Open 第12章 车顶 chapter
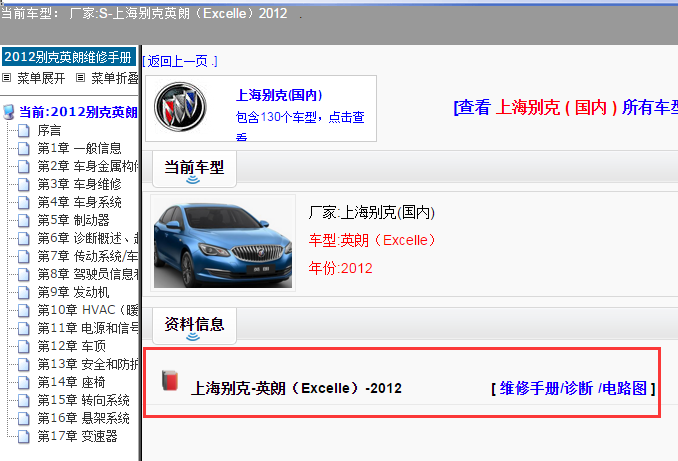Image resolution: width=678 pixels, height=461 pixels. tap(71, 346)
